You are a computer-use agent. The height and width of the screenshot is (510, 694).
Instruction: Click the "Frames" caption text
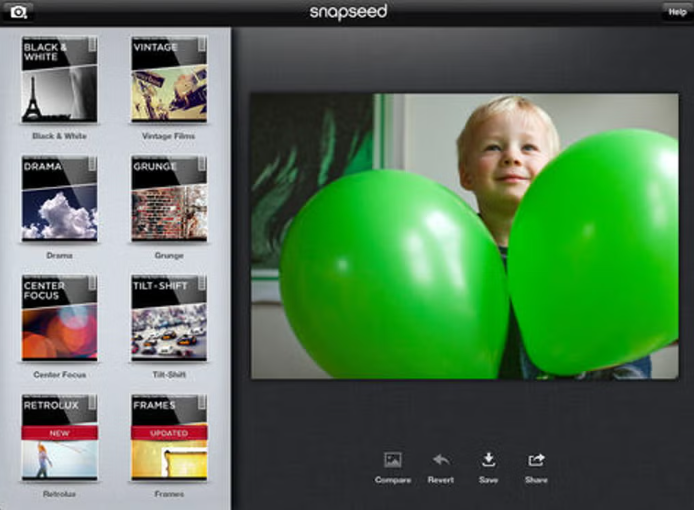pos(169,494)
